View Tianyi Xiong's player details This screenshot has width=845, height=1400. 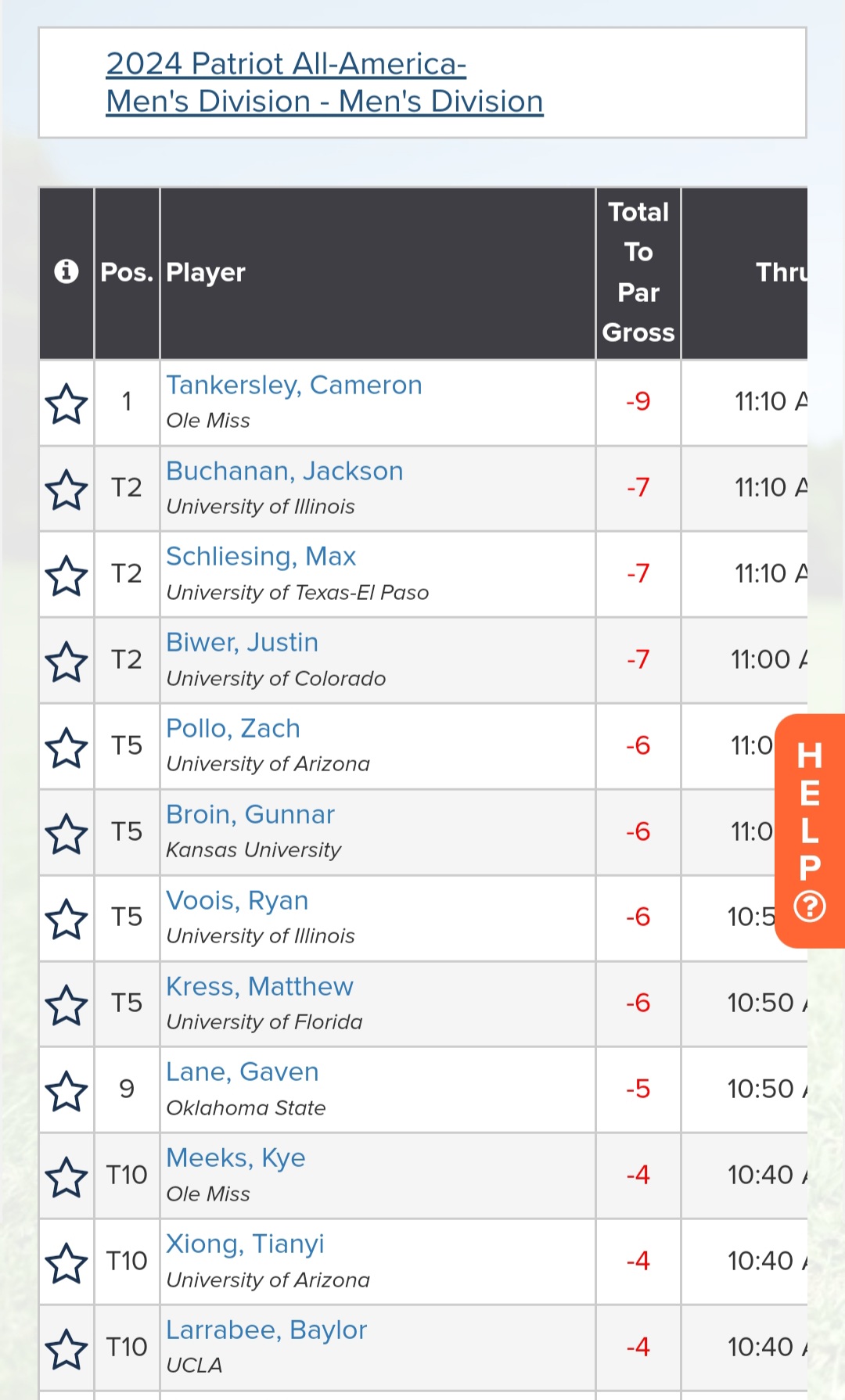(245, 1244)
